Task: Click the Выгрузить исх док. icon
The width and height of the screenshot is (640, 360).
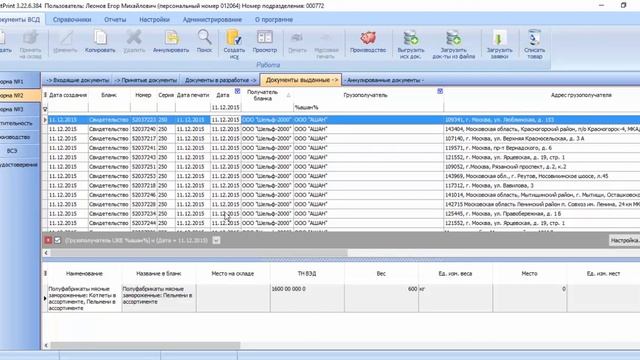Action: [411, 38]
